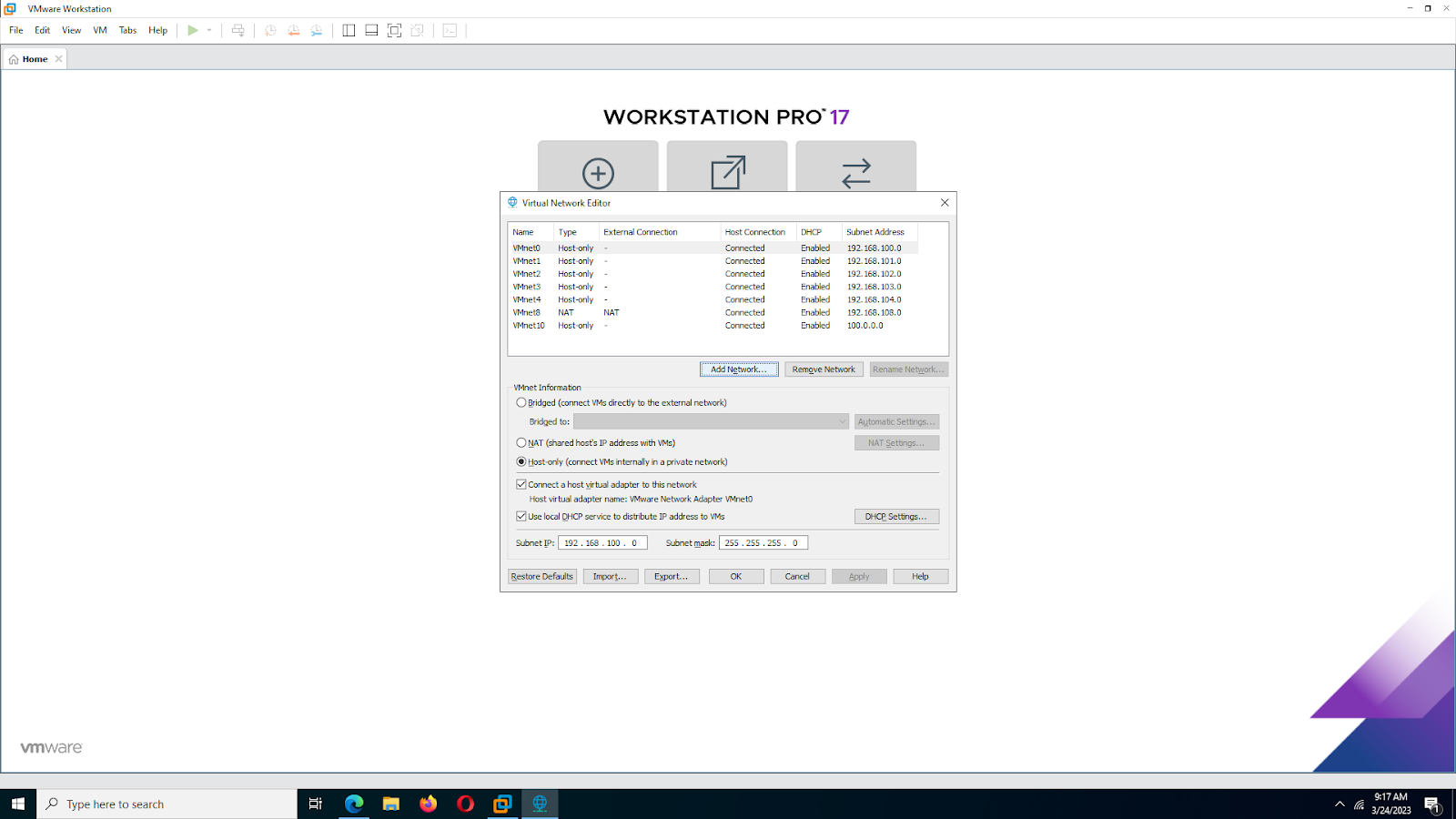Screen dimensions: 1456x819
Task: Click the Add Network button
Action: tap(739, 369)
